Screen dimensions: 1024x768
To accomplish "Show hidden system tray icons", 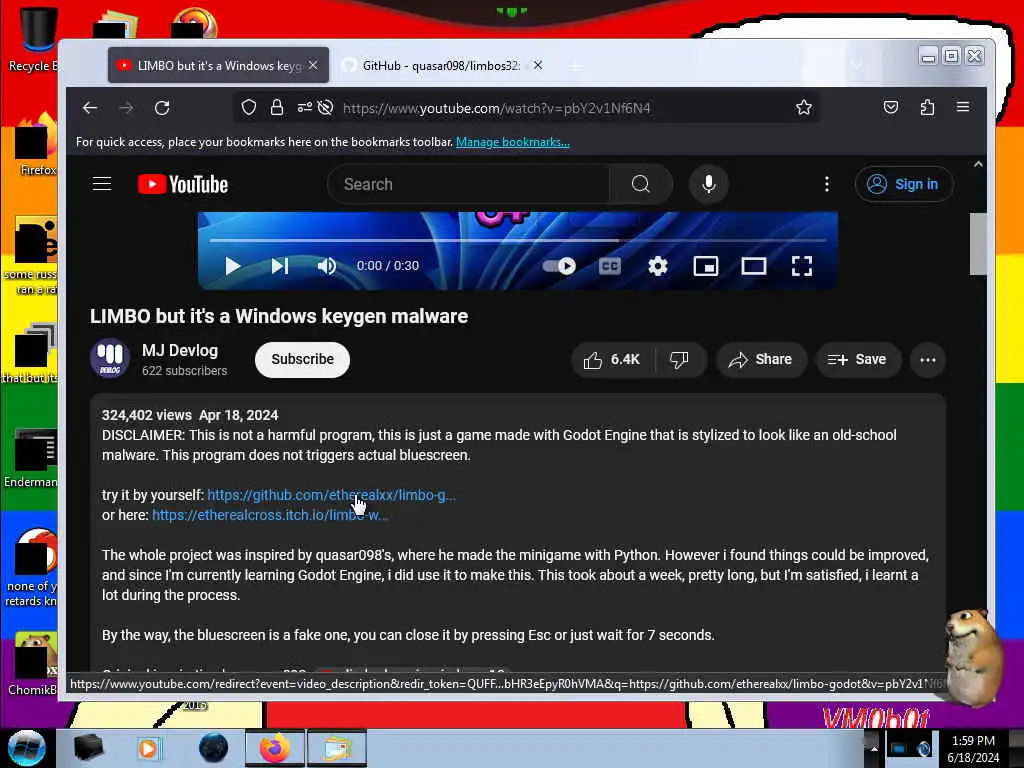I will tap(873, 748).
